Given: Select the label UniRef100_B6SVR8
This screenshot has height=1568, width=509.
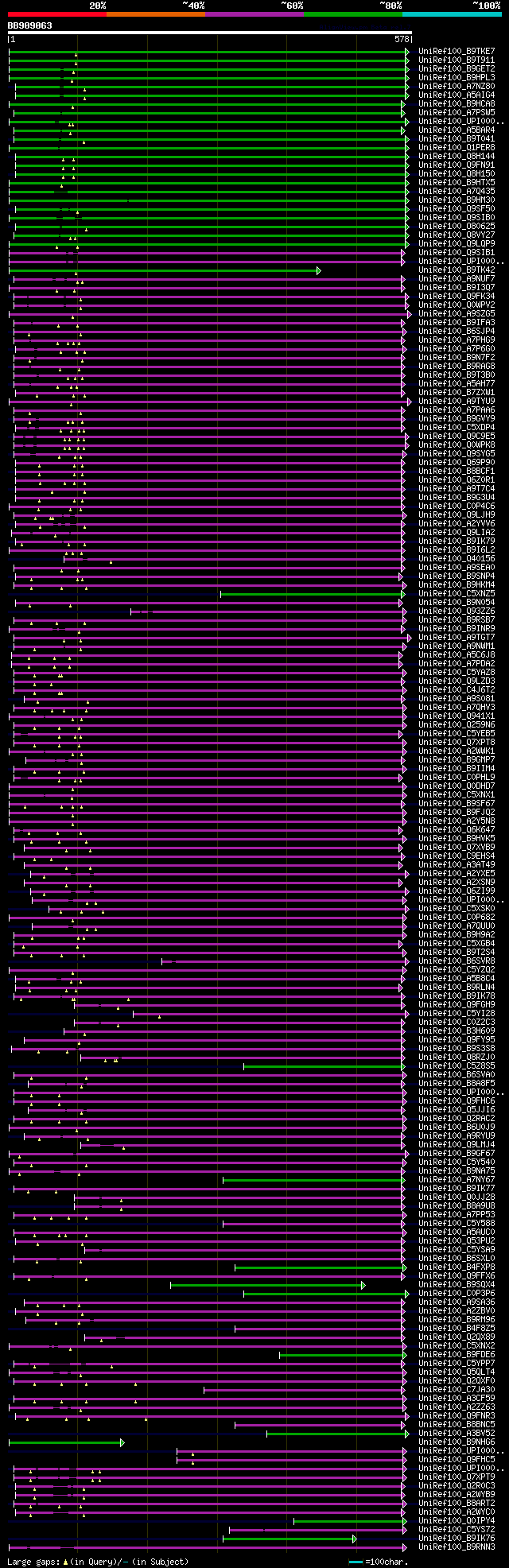Looking at the screenshot, I should (457, 961).
